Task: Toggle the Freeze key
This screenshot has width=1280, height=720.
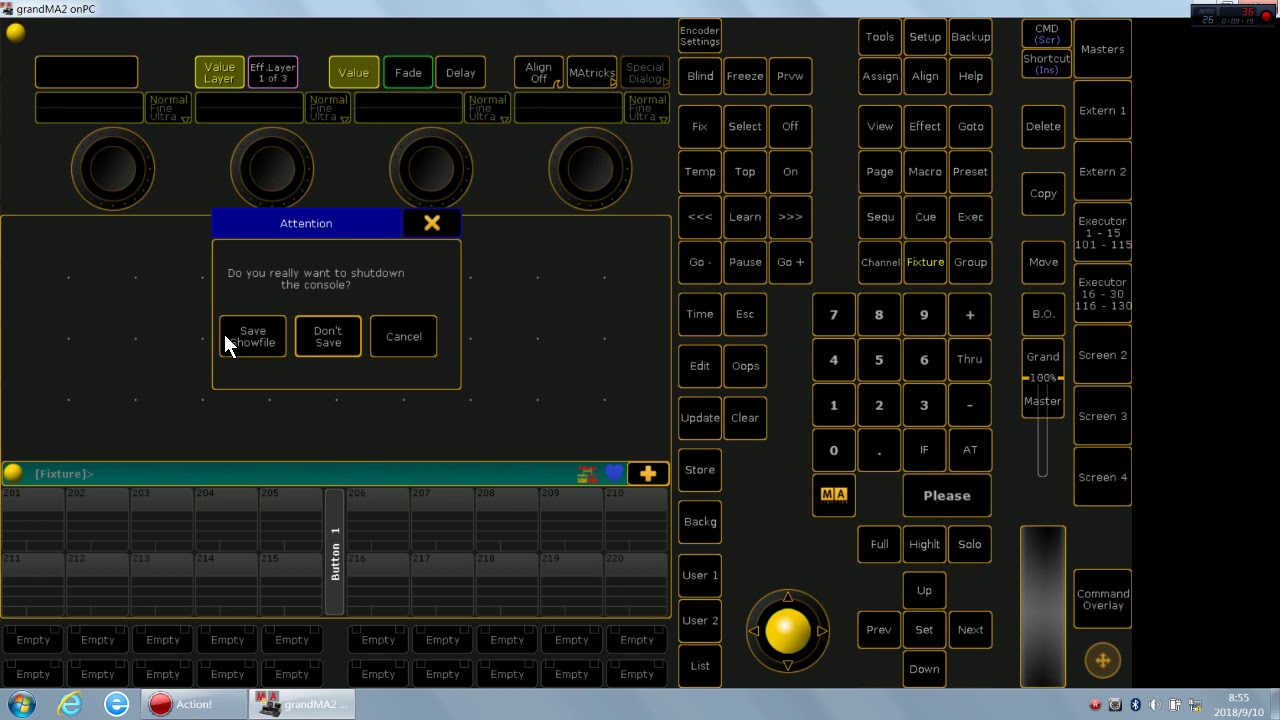Action: [x=745, y=76]
